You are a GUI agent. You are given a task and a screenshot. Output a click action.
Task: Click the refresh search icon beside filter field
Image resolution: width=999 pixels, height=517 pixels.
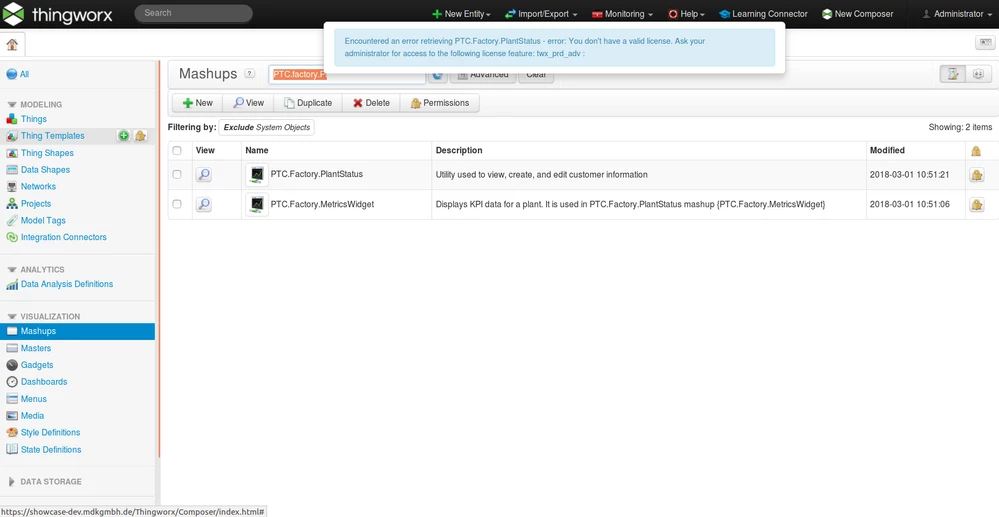tap(437, 75)
